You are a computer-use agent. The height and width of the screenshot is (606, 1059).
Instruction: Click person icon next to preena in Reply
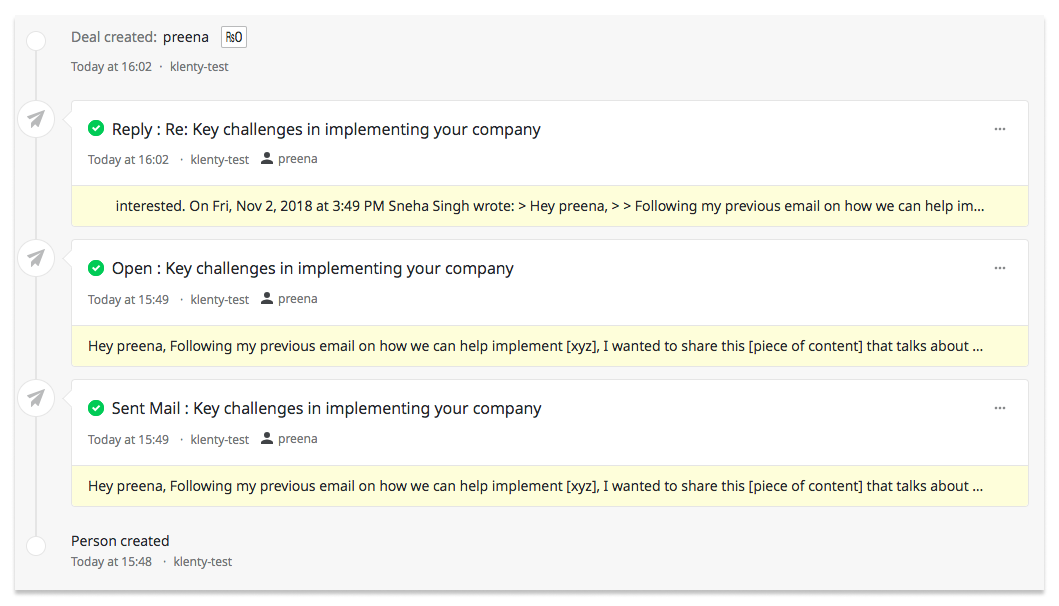[x=267, y=159]
